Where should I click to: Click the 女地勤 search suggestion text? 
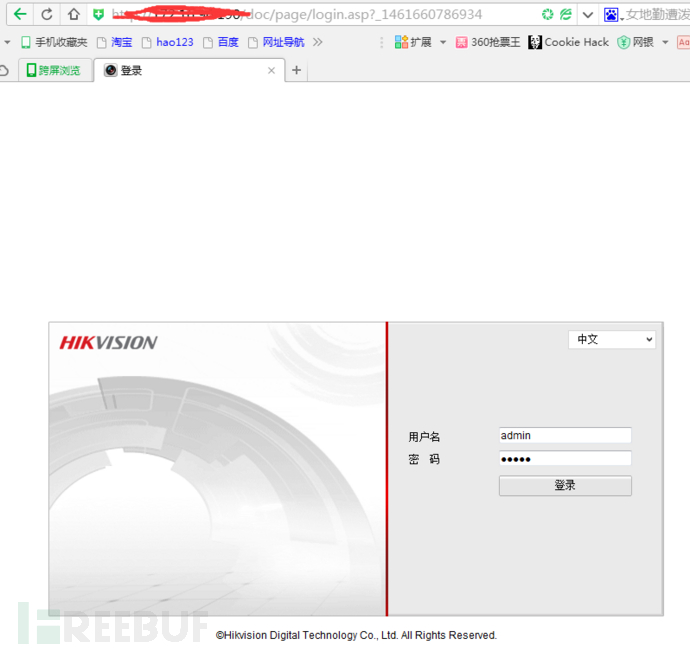[657, 15]
